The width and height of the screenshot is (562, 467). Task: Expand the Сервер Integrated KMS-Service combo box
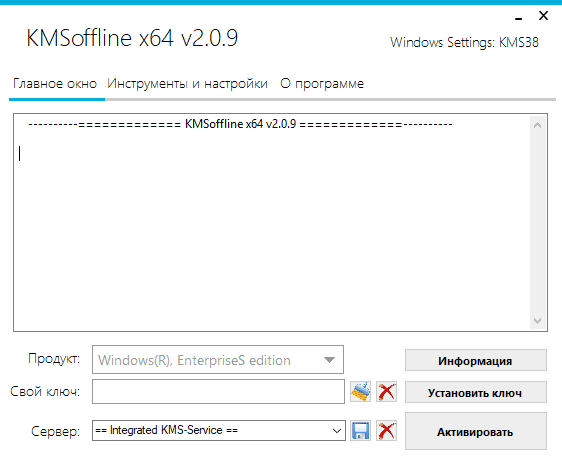pyautogui.click(x=219, y=430)
